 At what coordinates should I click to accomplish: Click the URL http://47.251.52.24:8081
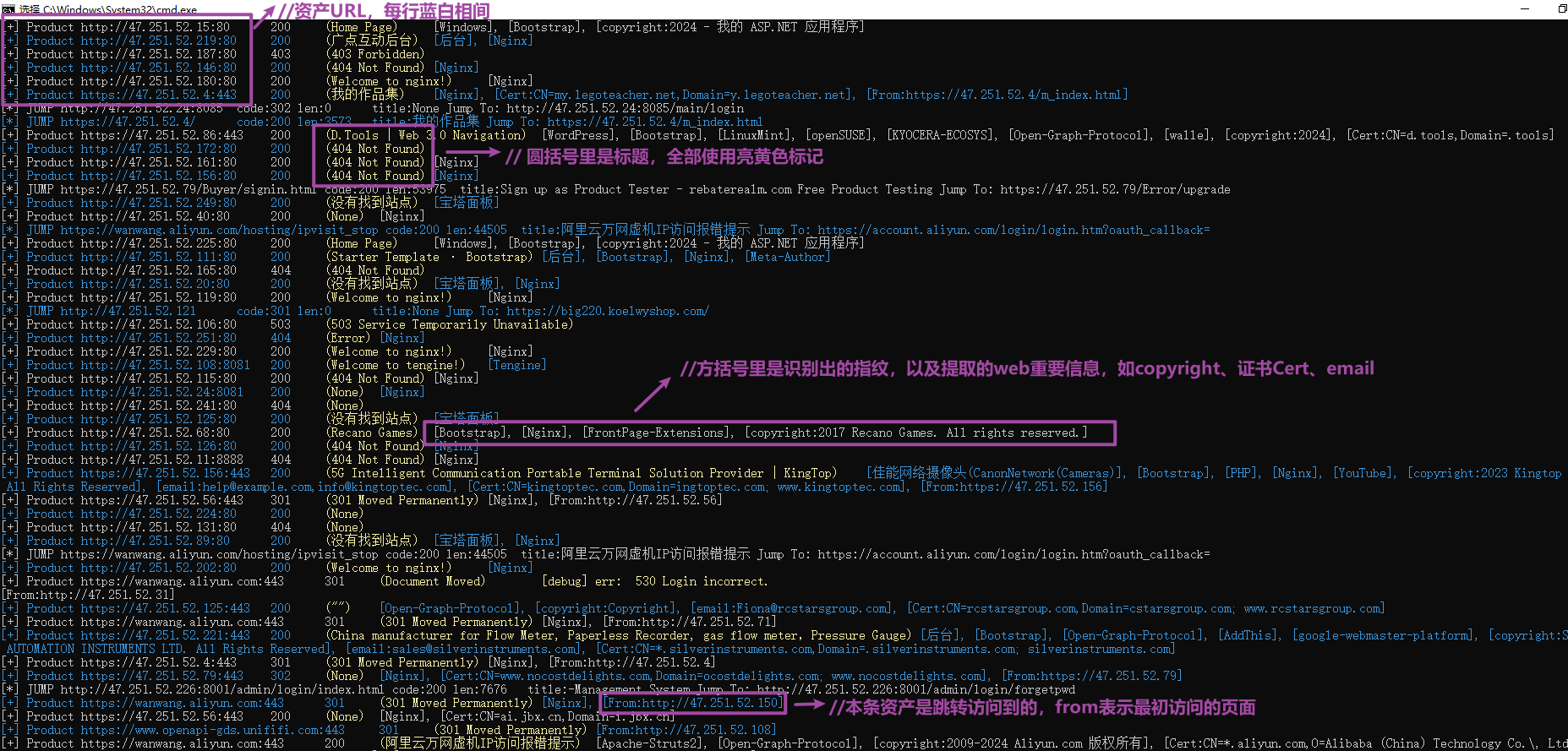pos(161,392)
